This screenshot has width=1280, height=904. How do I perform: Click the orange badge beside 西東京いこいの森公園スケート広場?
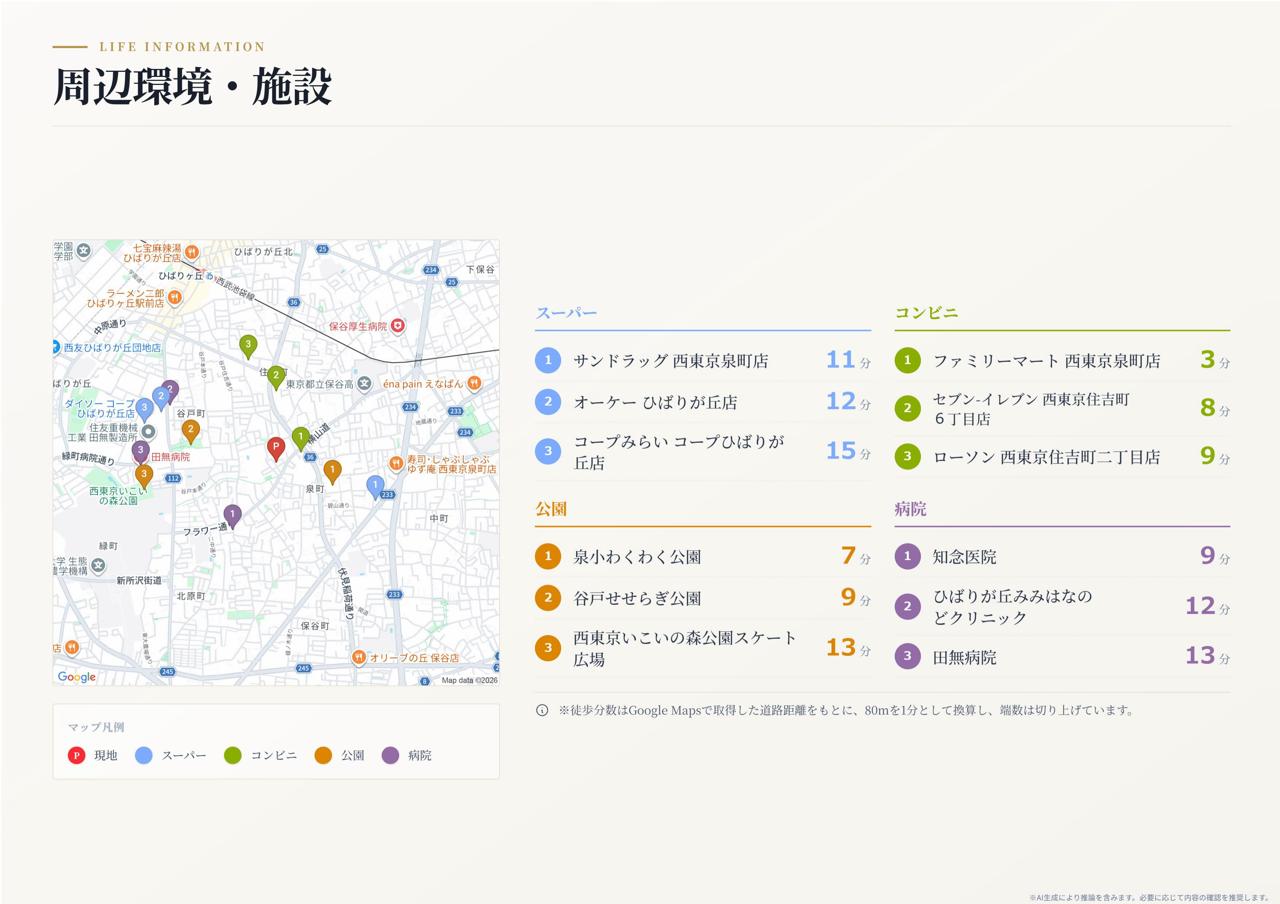[548, 647]
